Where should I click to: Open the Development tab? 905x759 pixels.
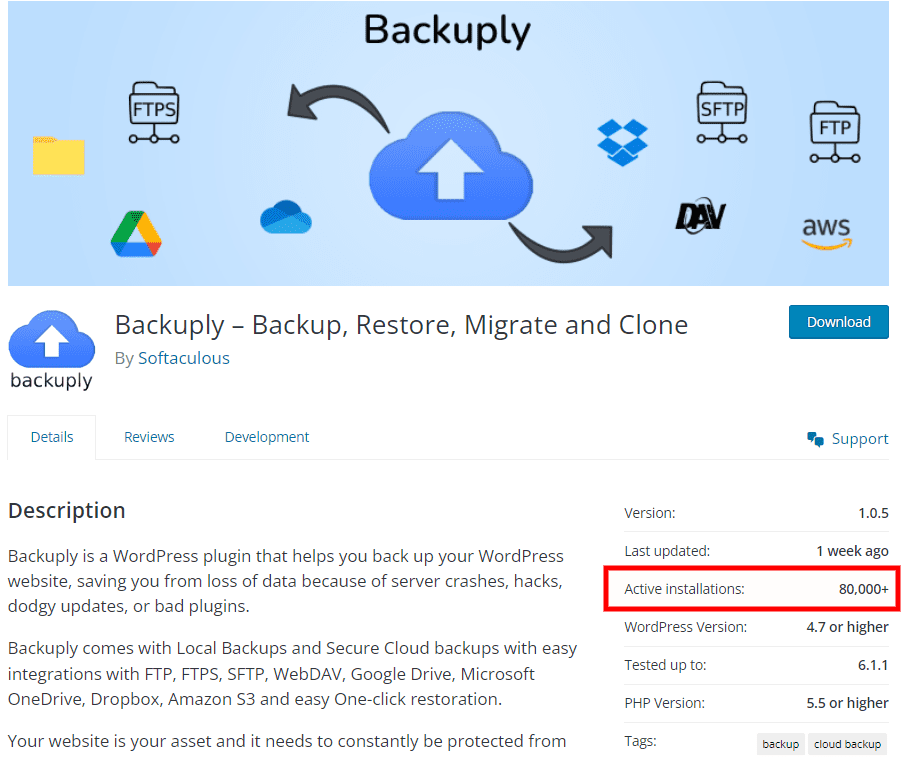[x=267, y=437]
